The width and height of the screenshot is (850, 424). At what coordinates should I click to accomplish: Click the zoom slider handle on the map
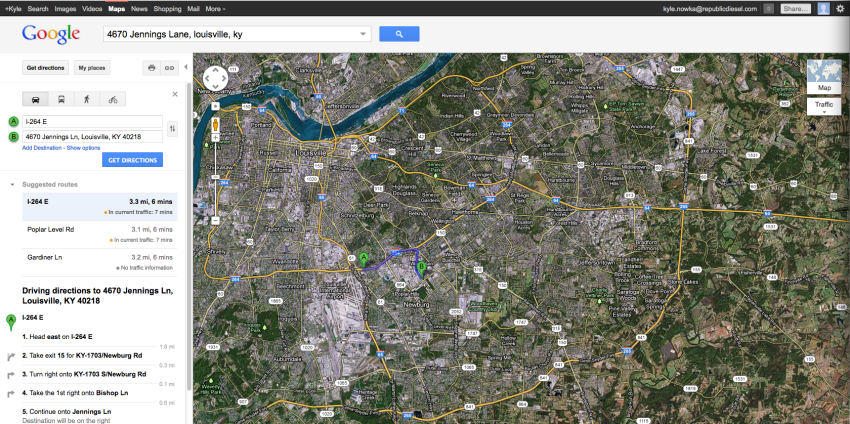click(215, 178)
